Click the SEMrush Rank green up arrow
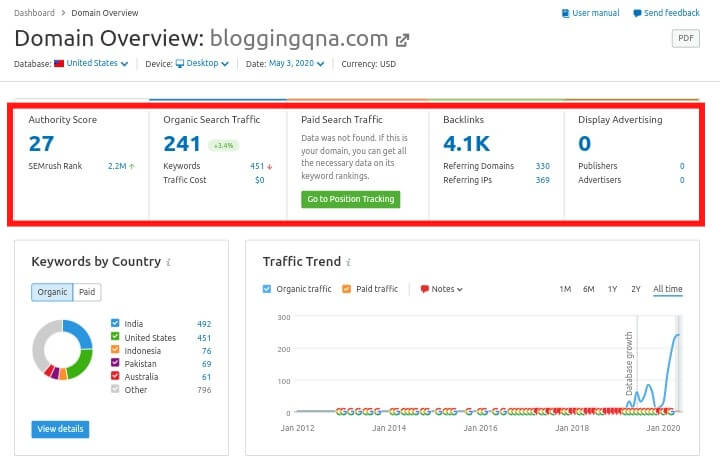Screen dimensions: 720x463 point(132,167)
